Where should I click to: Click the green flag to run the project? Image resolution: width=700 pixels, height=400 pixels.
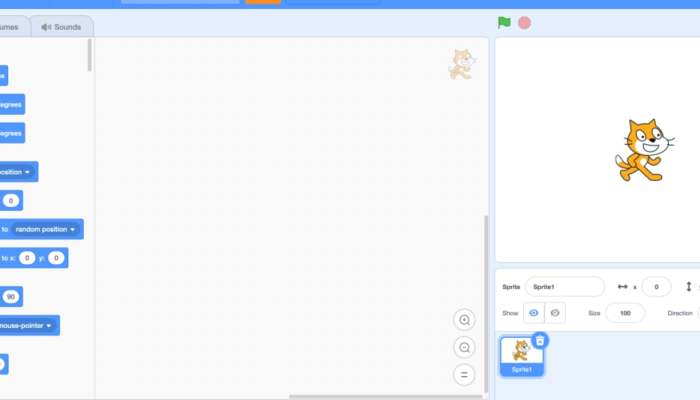click(x=504, y=22)
